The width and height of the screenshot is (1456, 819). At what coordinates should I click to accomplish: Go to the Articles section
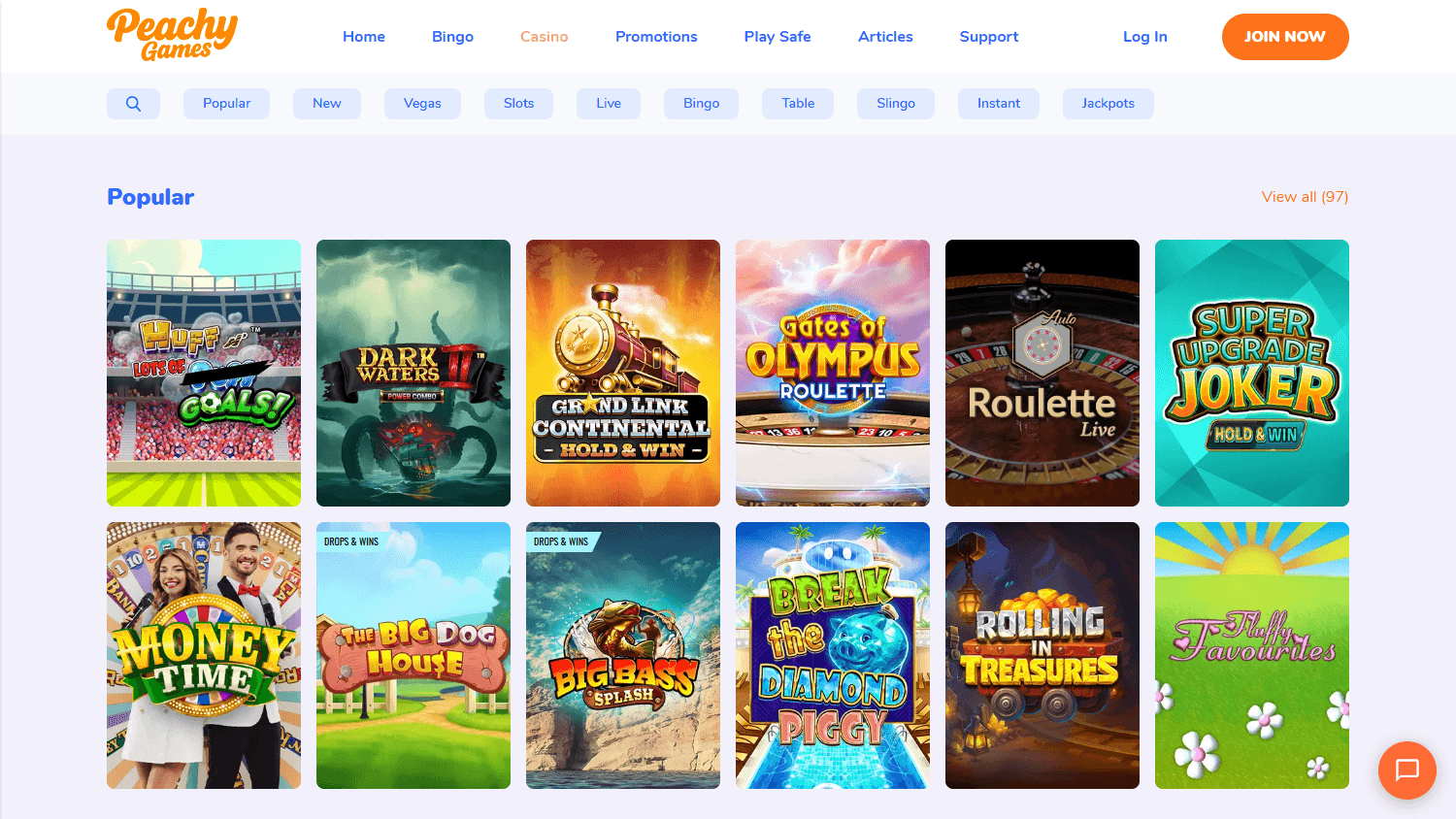[885, 37]
